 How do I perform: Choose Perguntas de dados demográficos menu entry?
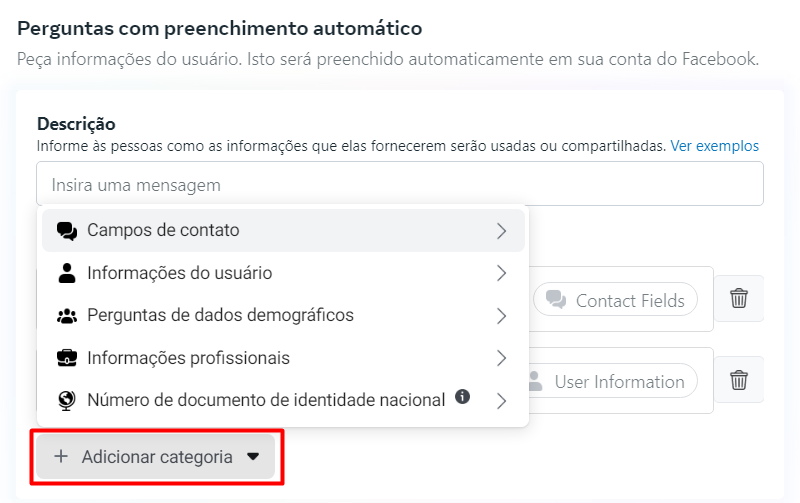pyautogui.click(x=220, y=316)
